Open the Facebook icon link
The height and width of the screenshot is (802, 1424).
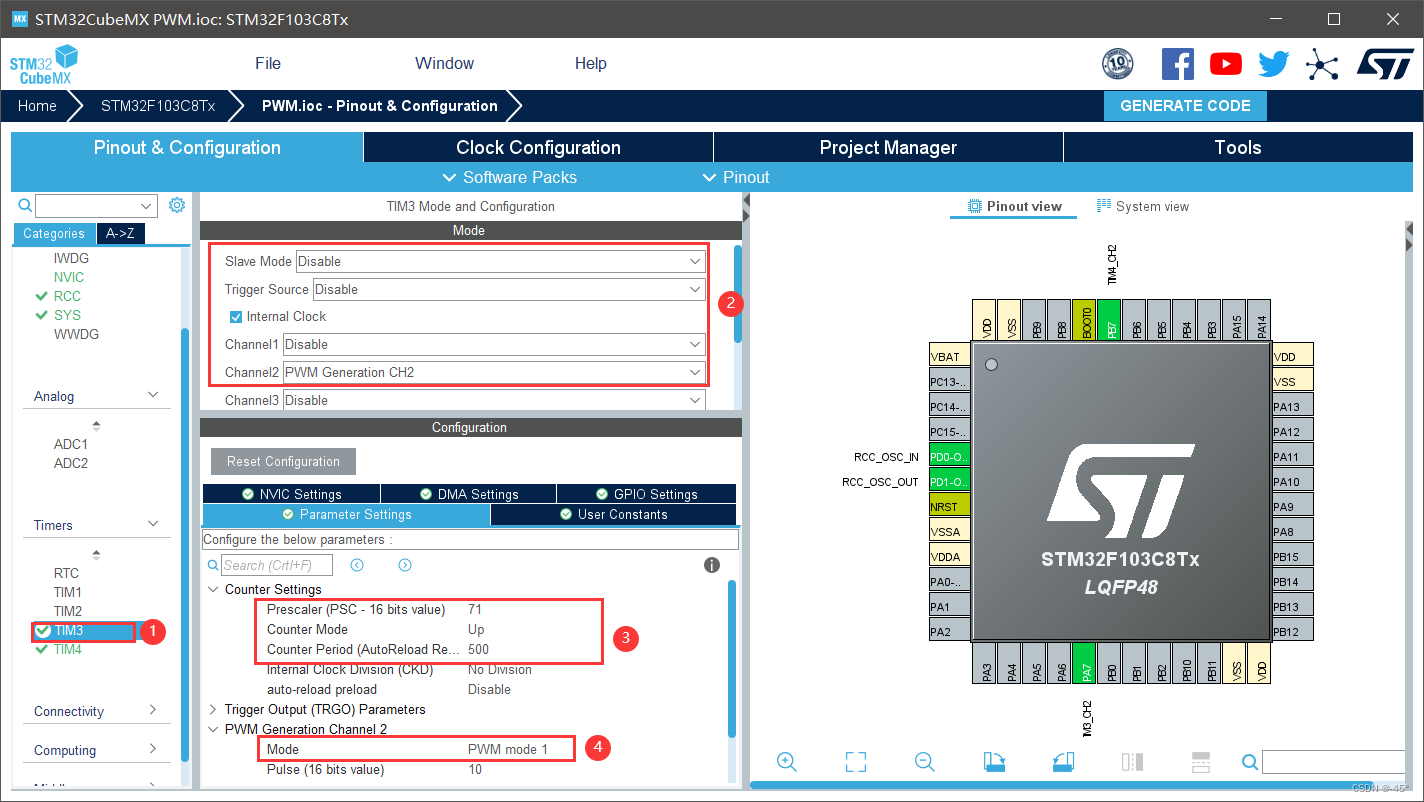click(x=1178, y=64)
